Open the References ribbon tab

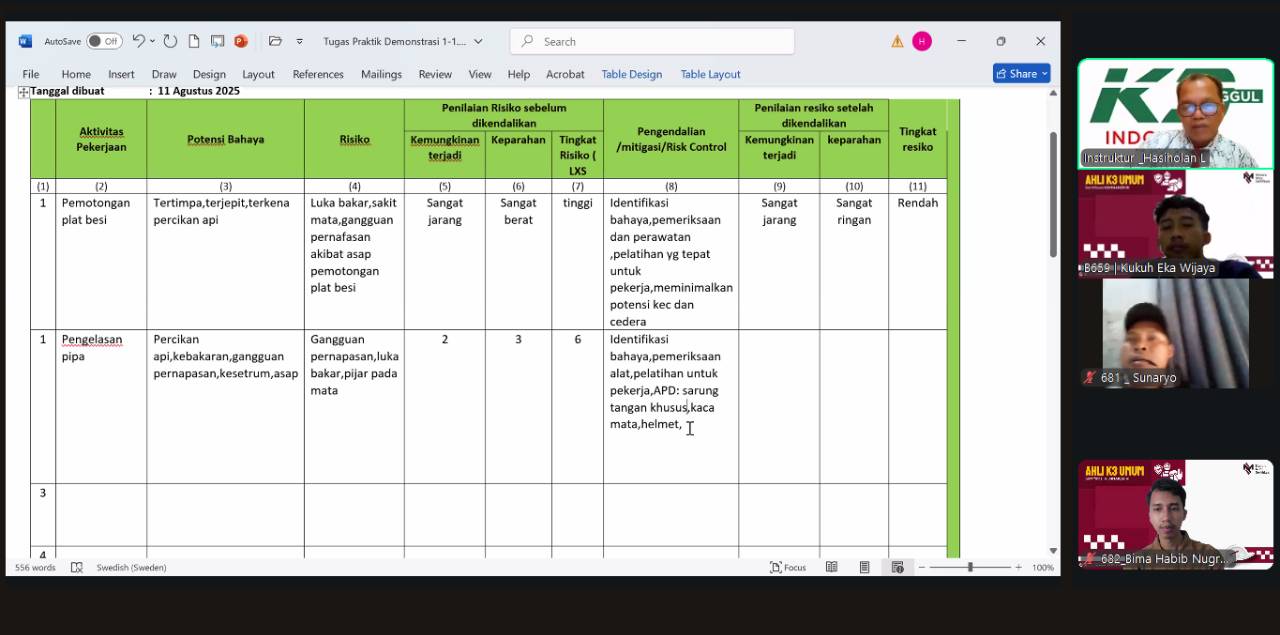click(318, 74)
